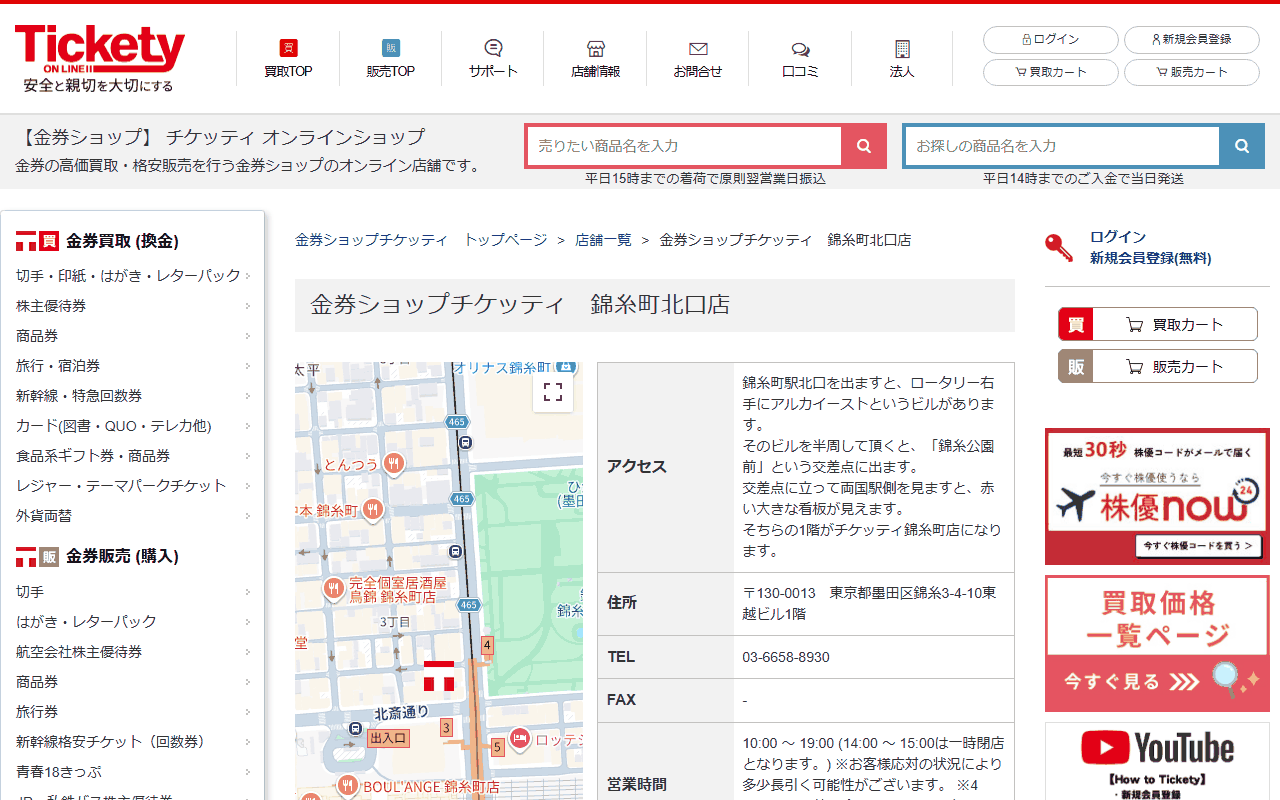Image resolution: width=1280 pixels, height=800 pixels.
Task: Click the Tickety shop marker on map
Action: (x=439, y=676)
